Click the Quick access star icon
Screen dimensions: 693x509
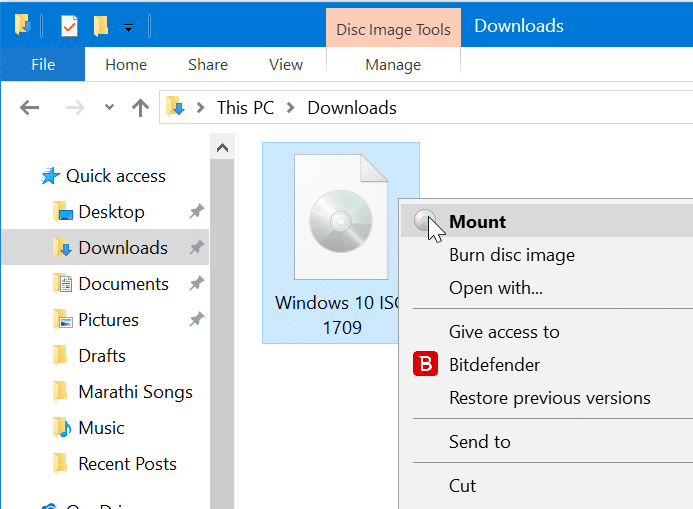pos(50,176)
